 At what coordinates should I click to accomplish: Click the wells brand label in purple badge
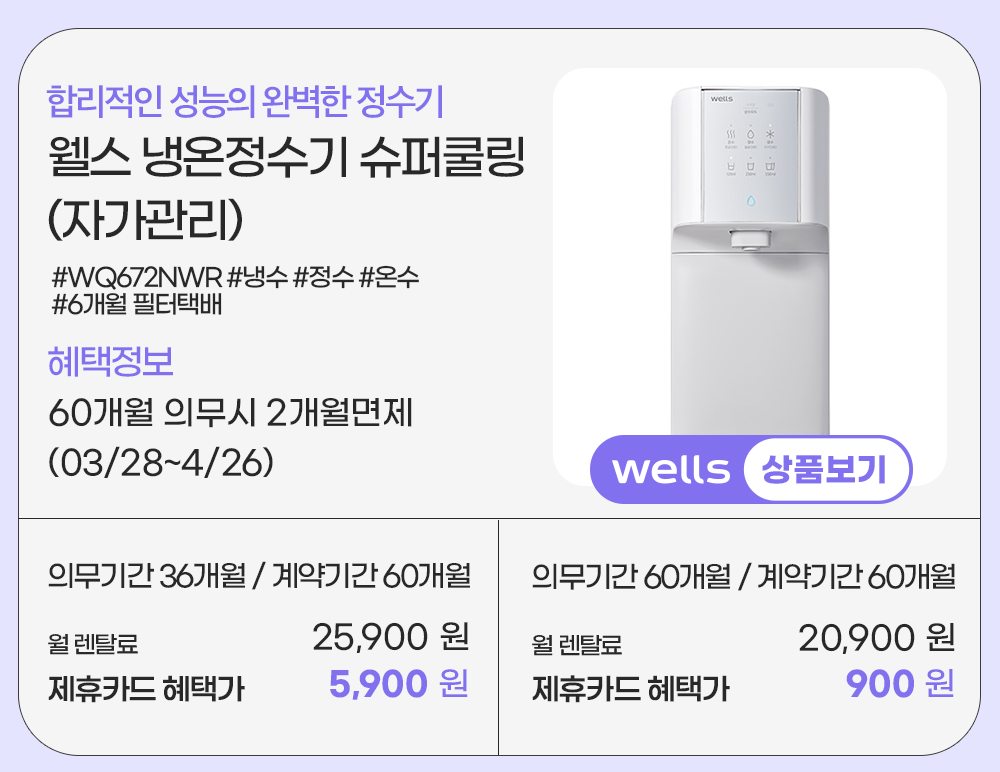[x=671, y=469]
